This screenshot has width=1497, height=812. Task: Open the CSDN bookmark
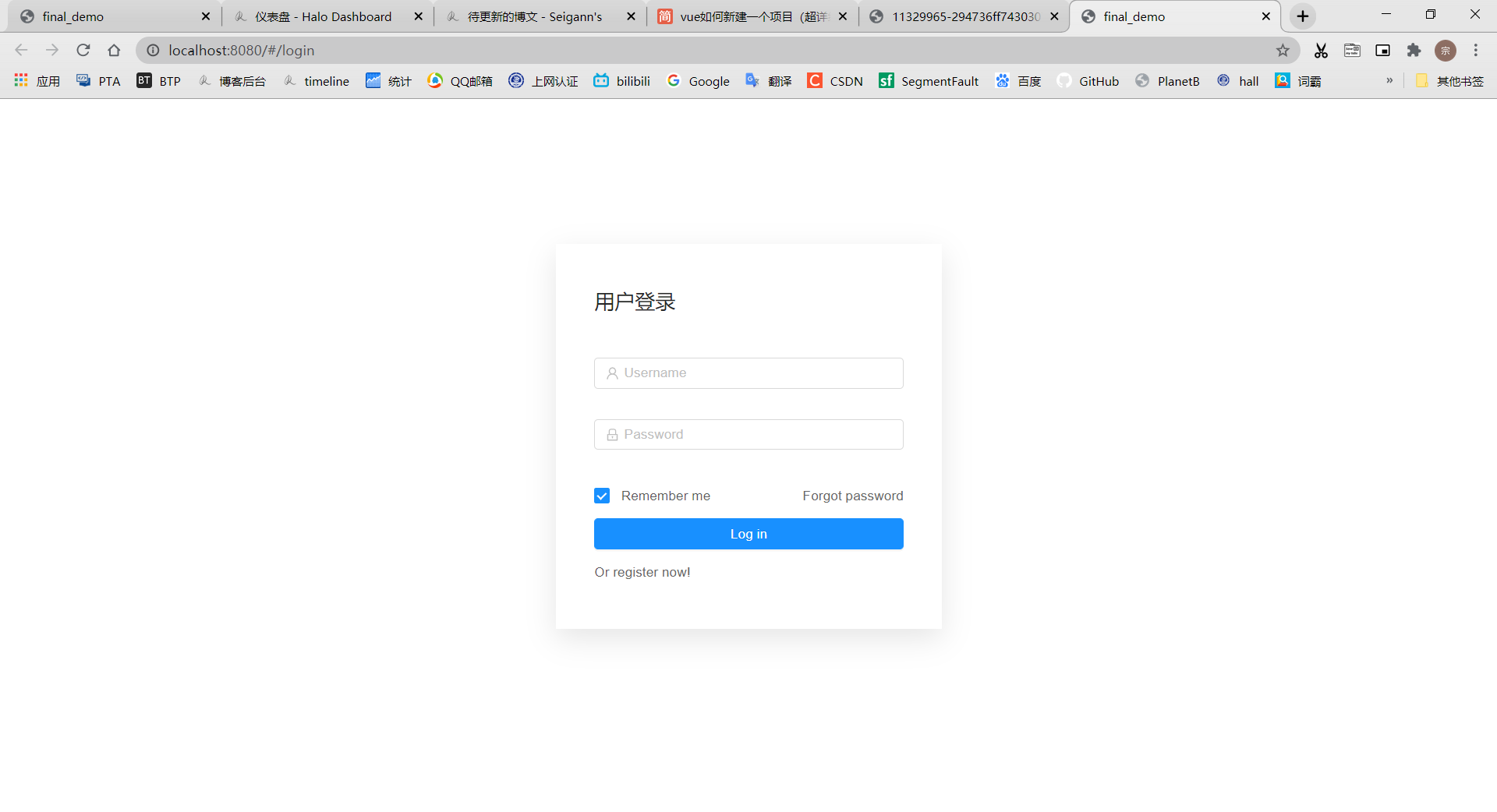(x=835, y=81)
